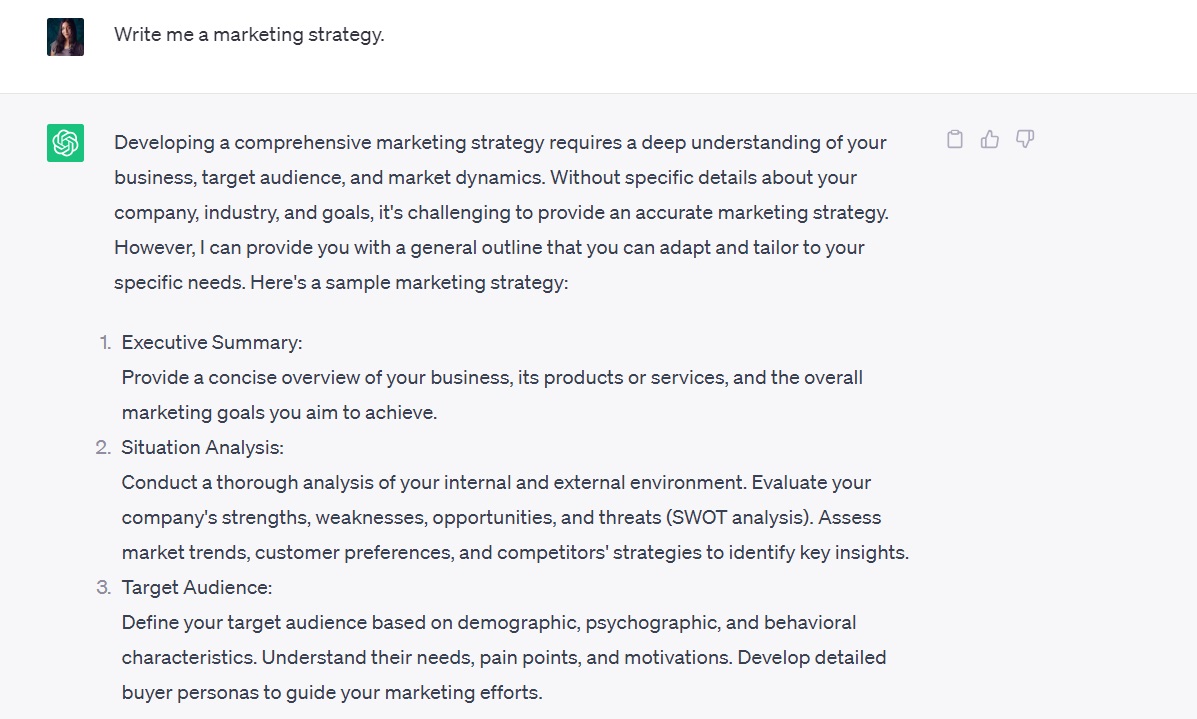Click the 'Target Audience:' heading
The height and width of the screenshot is (719, 1197).
tap(197, 587)
